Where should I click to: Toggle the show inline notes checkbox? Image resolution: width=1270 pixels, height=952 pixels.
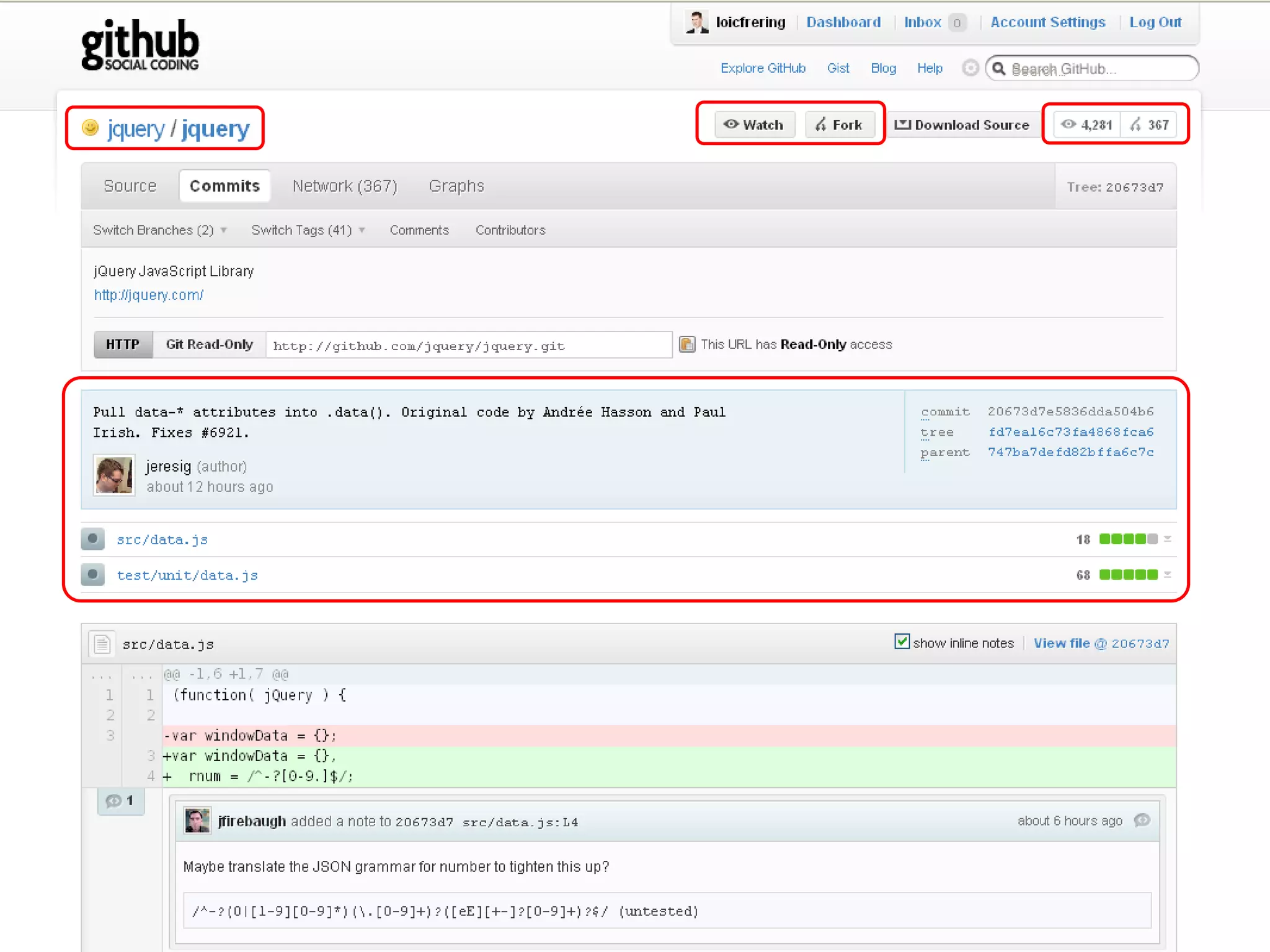(902, 642)
